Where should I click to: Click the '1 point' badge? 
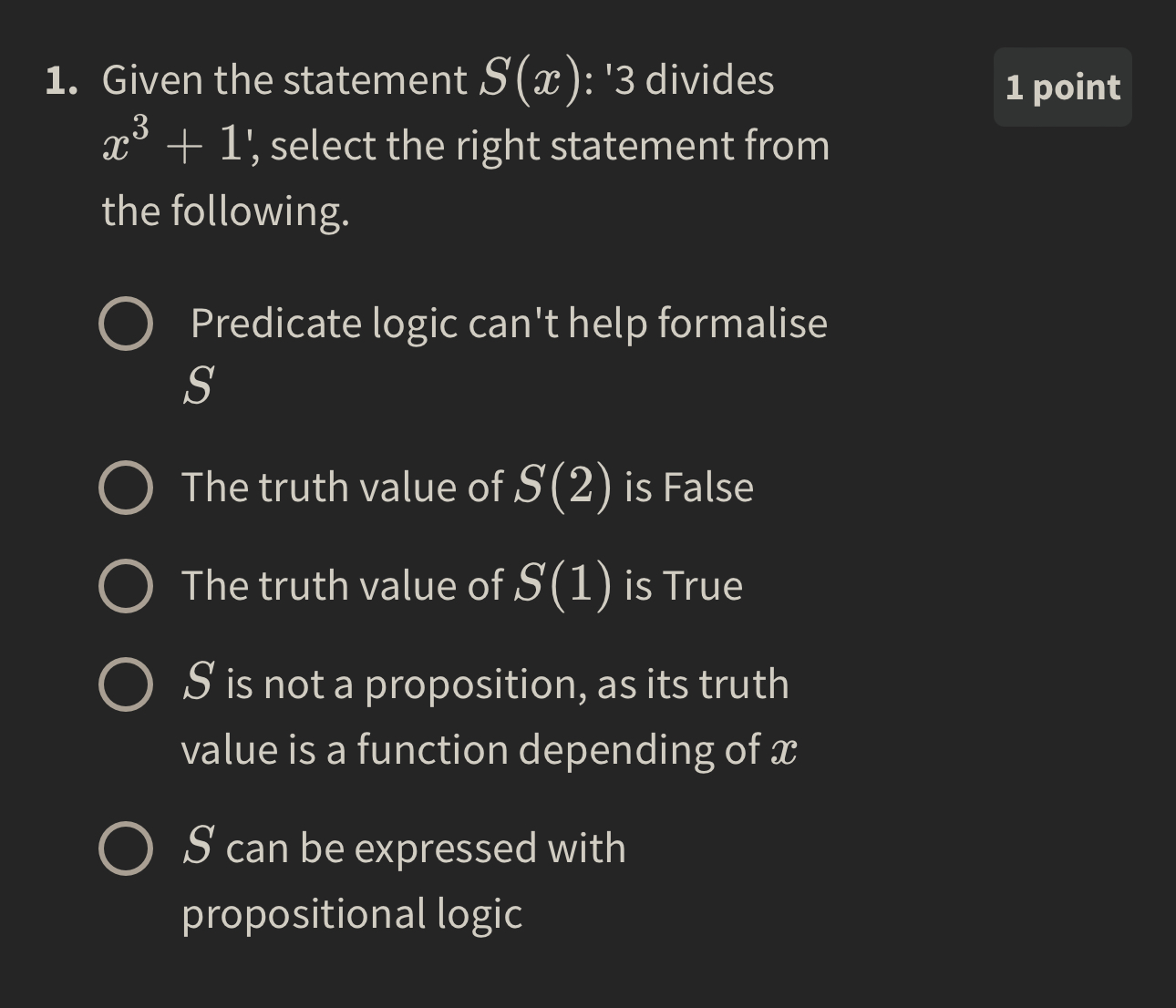point(1062,87)
